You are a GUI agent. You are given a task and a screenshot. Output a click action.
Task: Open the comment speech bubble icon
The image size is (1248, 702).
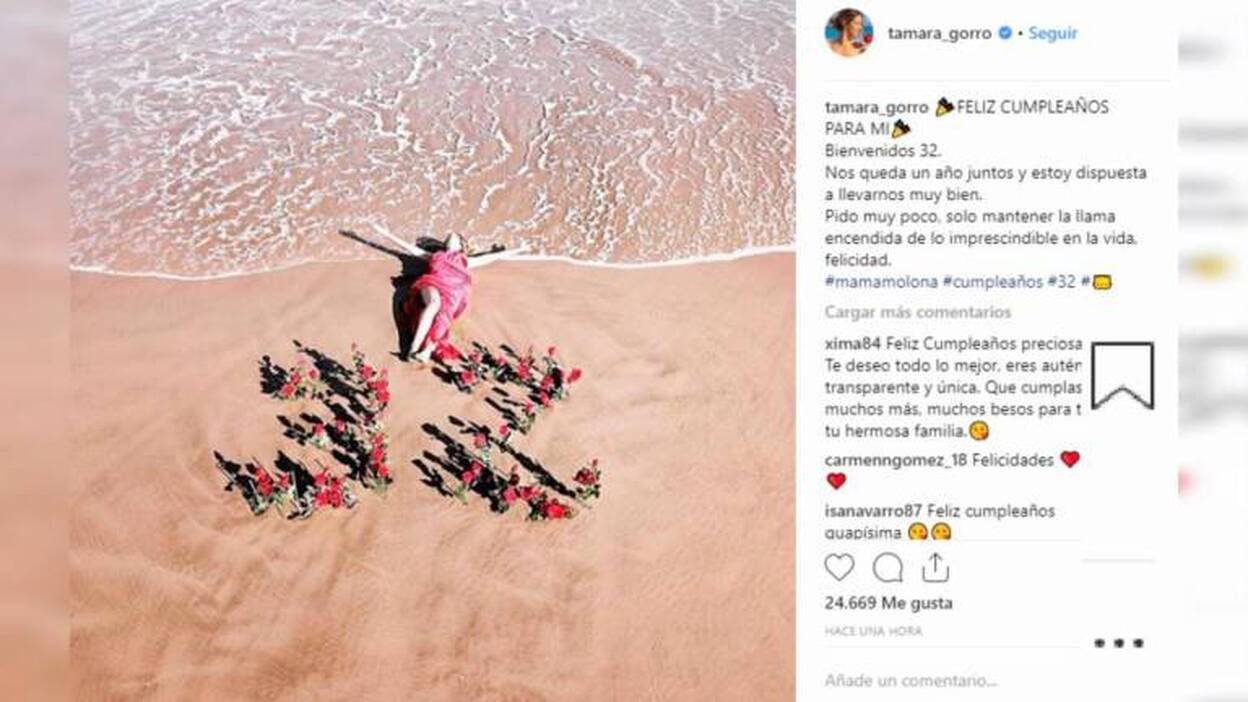click(x=887, y=567)
